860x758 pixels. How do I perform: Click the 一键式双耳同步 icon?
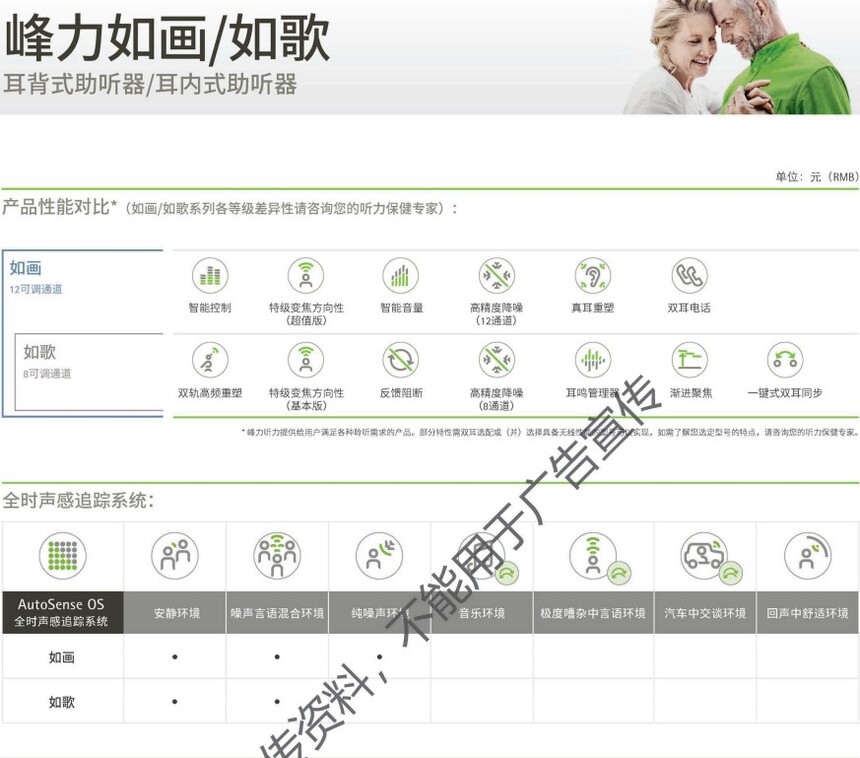[x=785, y=360]
